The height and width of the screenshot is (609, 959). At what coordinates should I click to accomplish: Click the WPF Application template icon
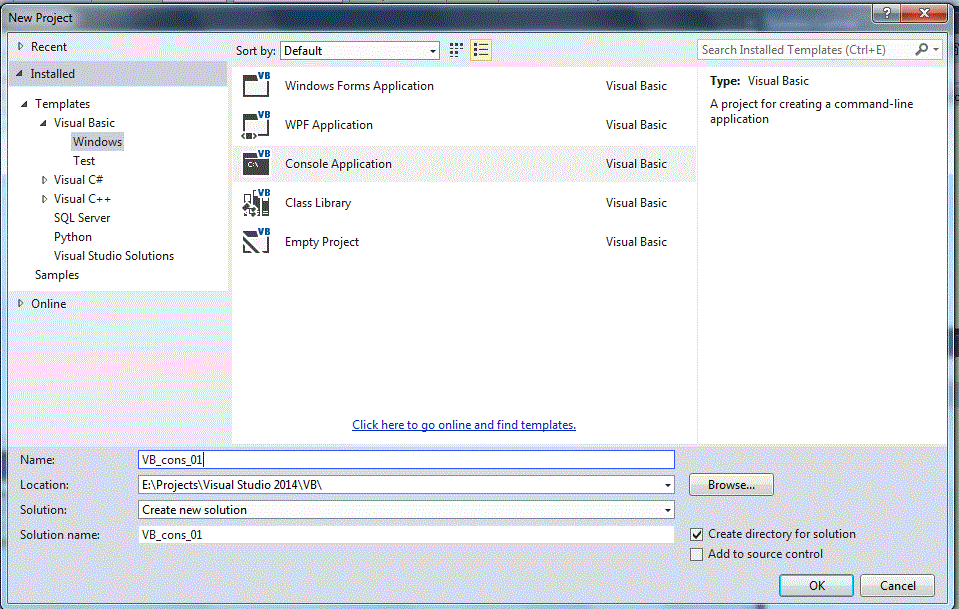(256, 125)
